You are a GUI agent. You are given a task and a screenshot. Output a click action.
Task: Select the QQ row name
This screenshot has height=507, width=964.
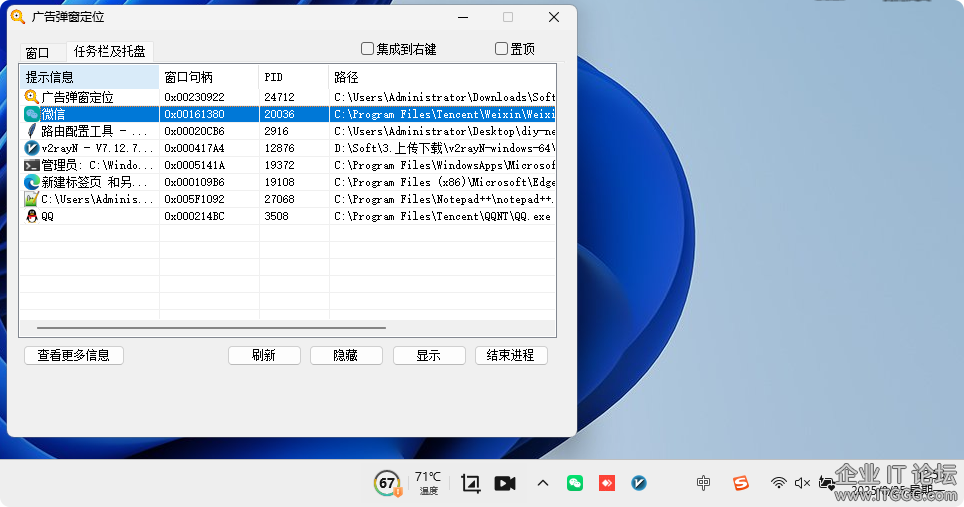click(x=47, y=216)
